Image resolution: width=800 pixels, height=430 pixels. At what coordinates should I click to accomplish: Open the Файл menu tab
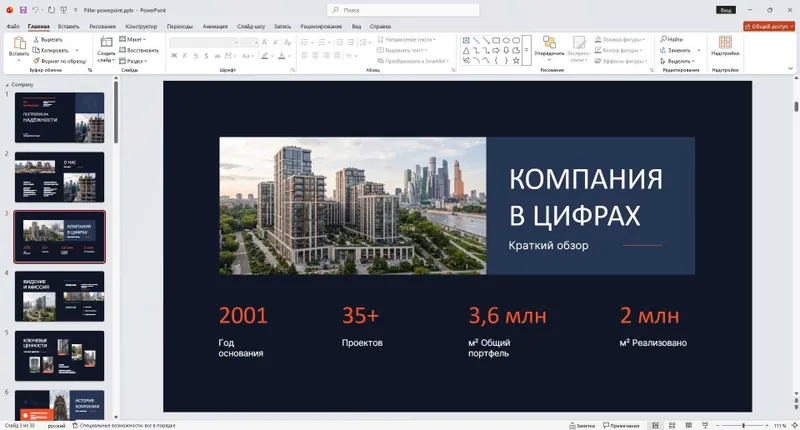[x=13, y=26]
